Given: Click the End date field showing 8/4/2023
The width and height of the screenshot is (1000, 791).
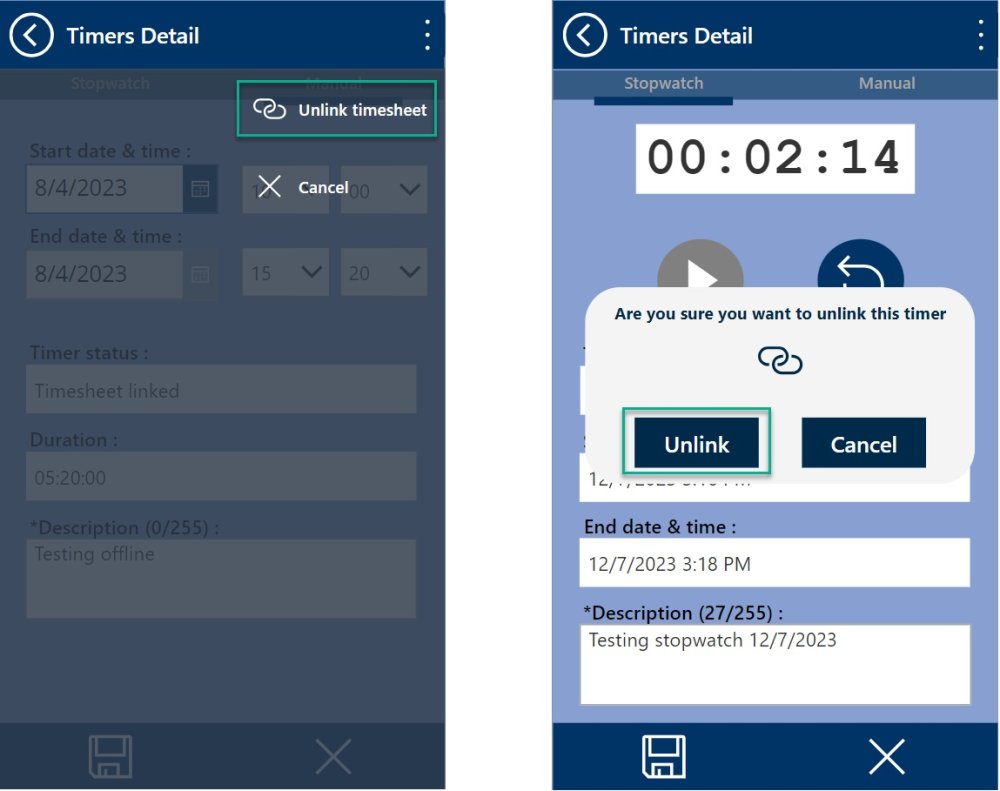Looking at the screenshot, I should point(105,274).
